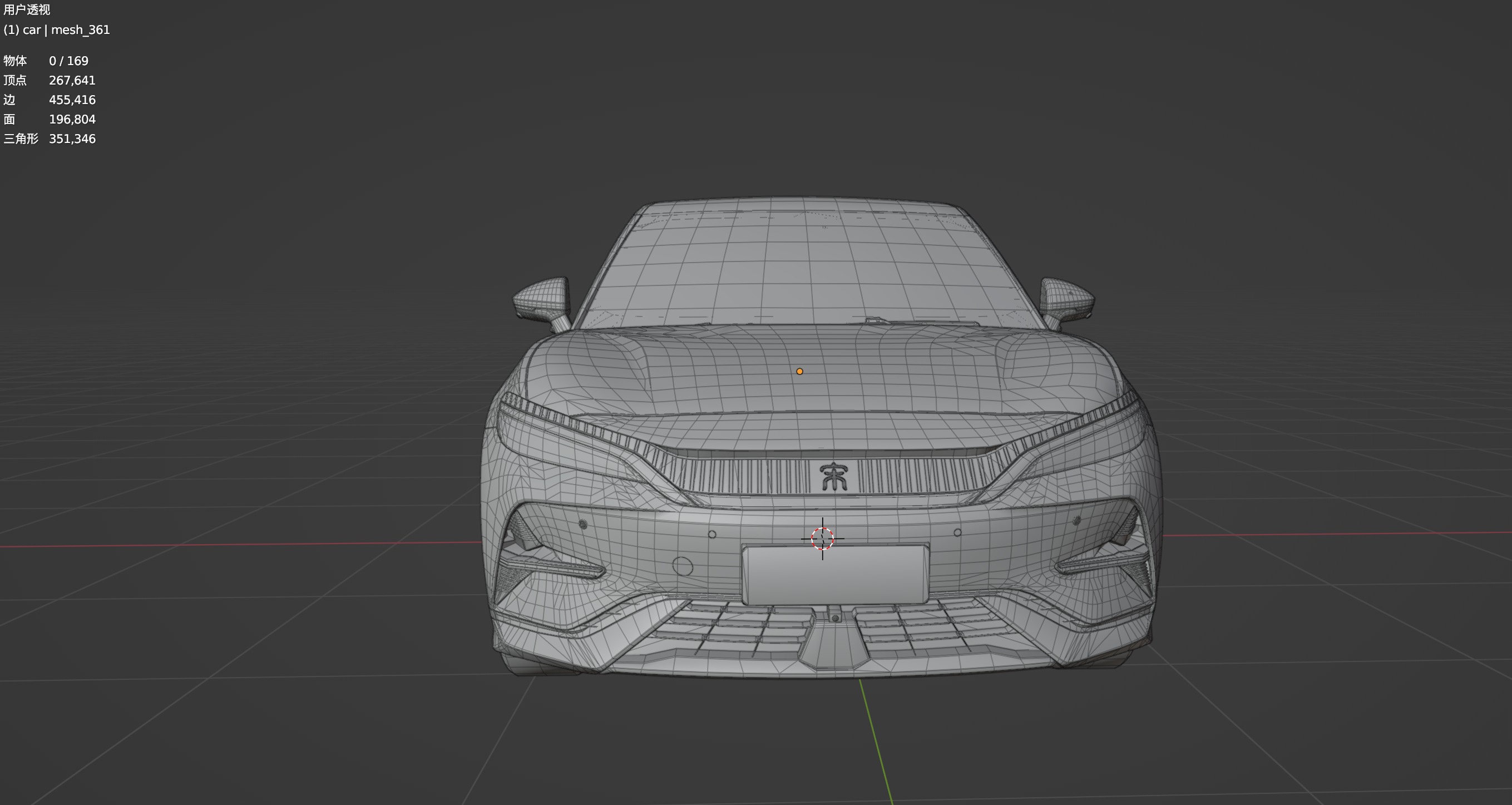Click the "面" statistics label

pos(9,119)
